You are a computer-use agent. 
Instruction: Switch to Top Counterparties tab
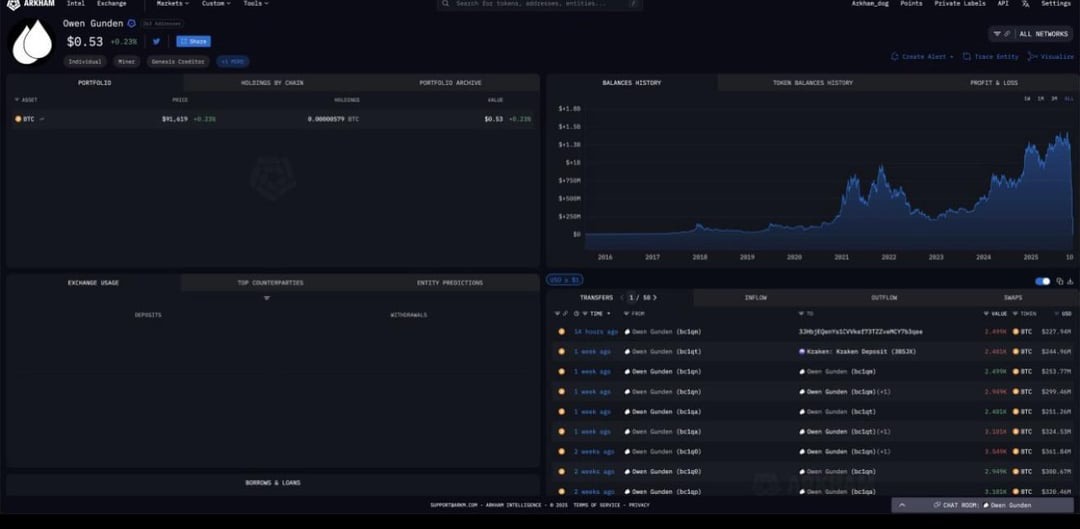270,283
